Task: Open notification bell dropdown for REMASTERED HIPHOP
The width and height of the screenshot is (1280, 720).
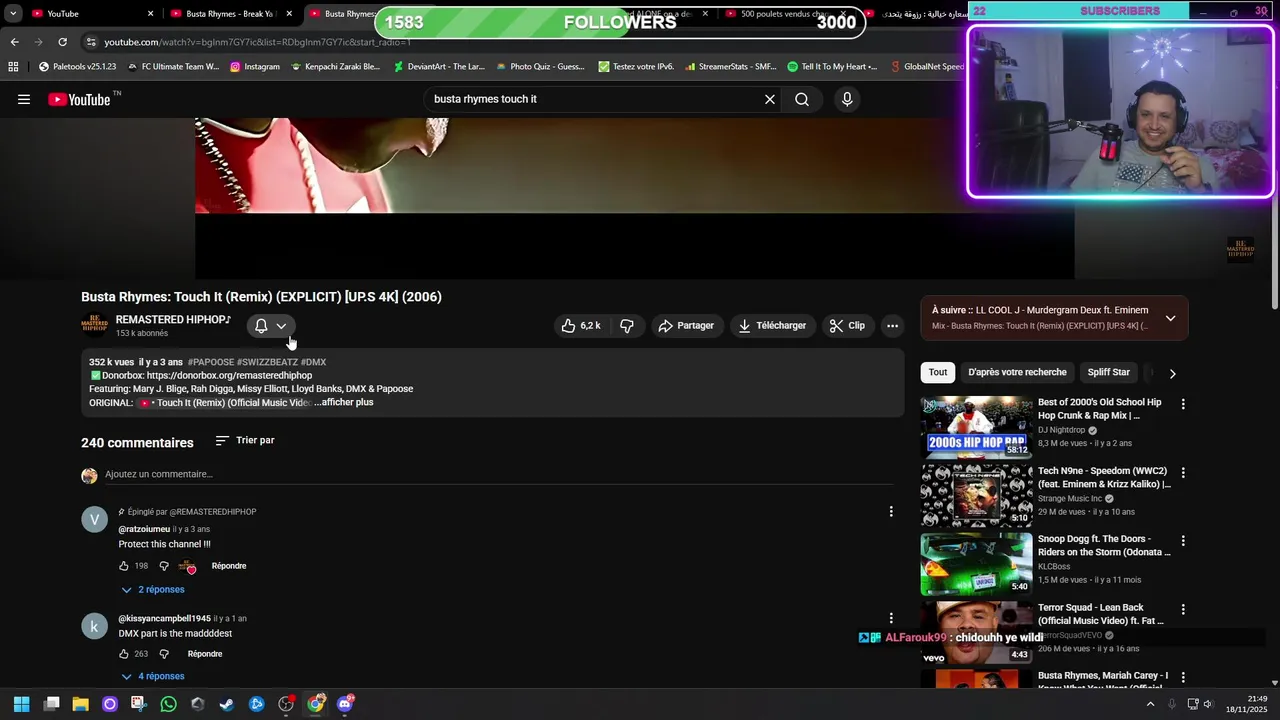Action: pos(271,326)
